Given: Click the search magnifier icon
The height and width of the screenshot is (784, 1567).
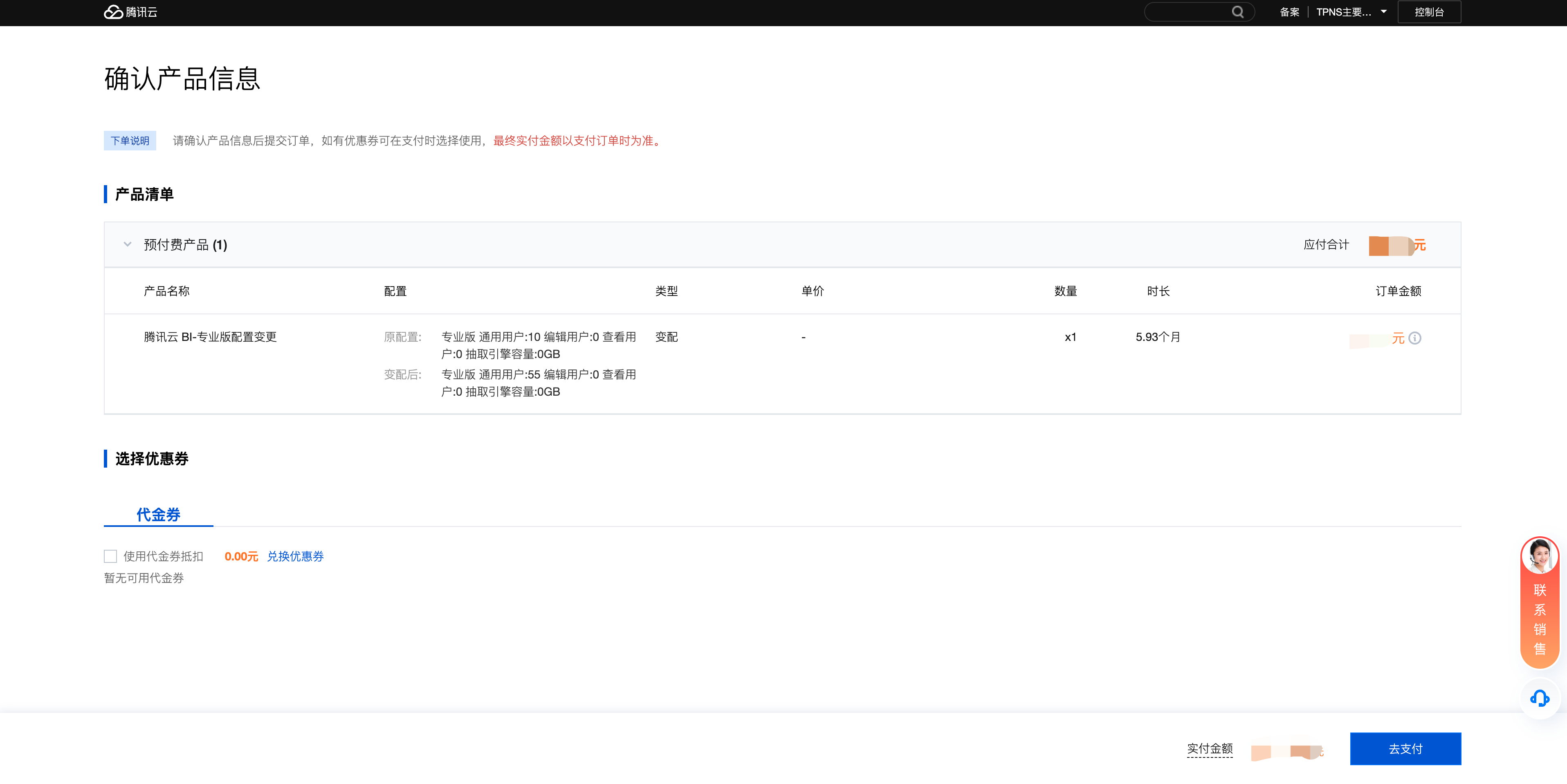Looking at the screenshot, I should pyautogui.click(x=1237, y=12).
